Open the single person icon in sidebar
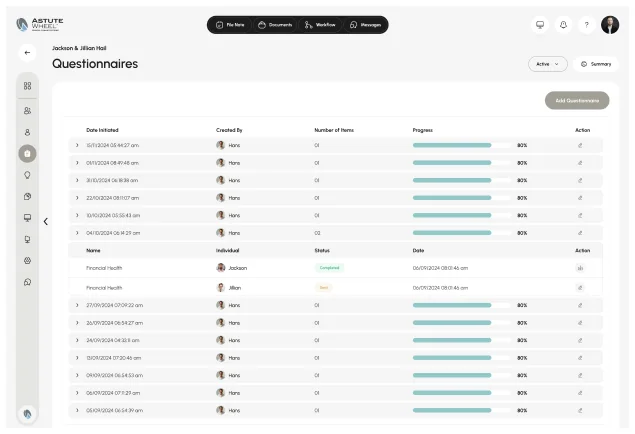This screenshot has height=434, width=635. [27, 132]
